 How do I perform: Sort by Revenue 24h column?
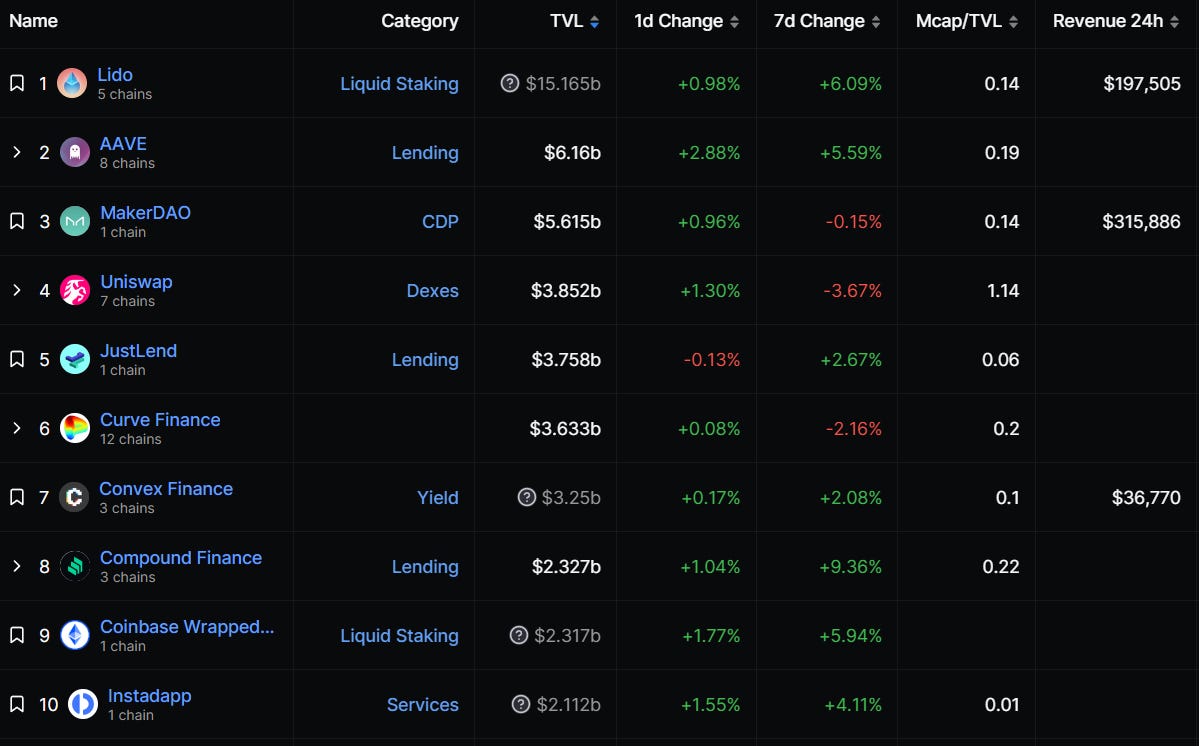(1116, 21)
